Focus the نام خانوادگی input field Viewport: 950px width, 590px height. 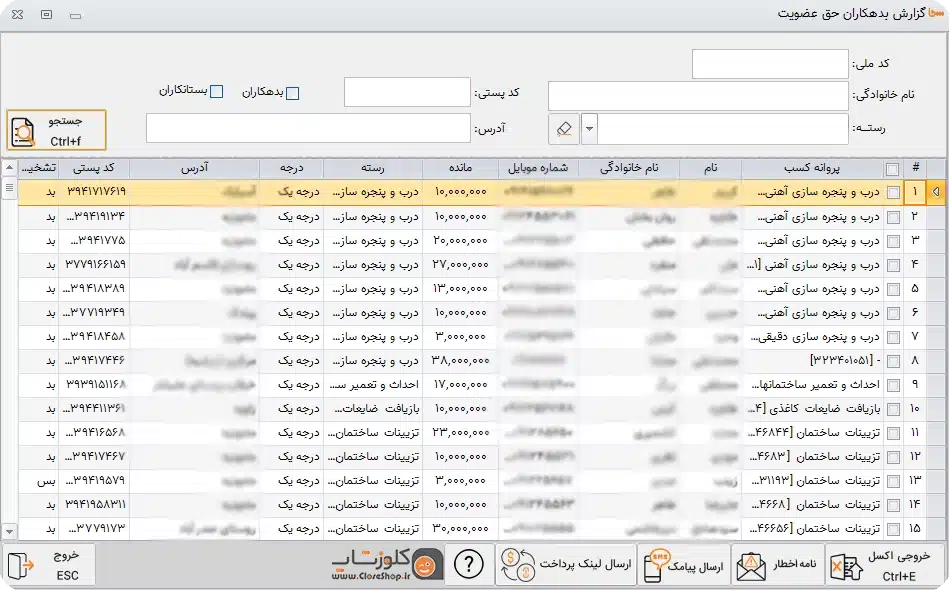698,96
